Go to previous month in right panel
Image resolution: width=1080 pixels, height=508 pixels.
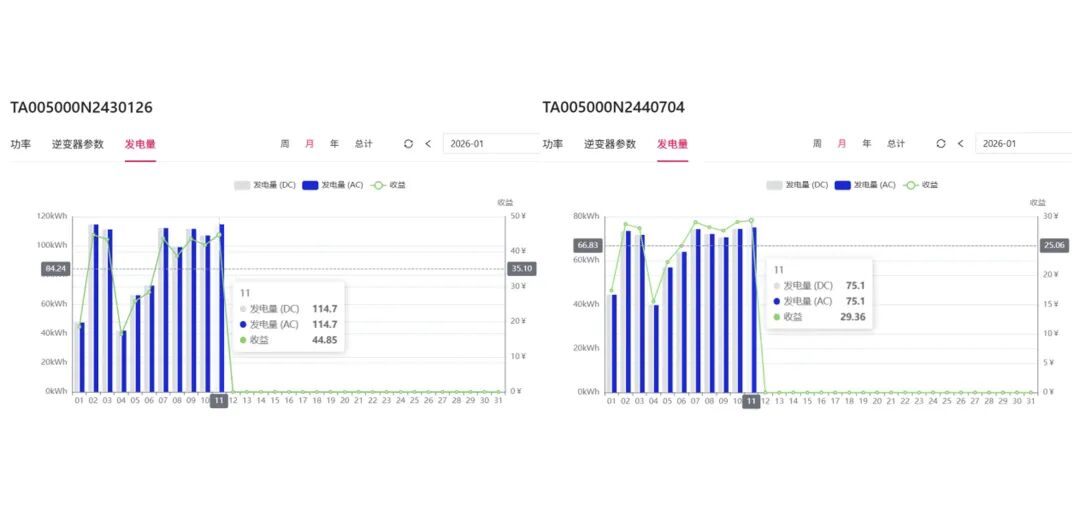coord(961,144)
